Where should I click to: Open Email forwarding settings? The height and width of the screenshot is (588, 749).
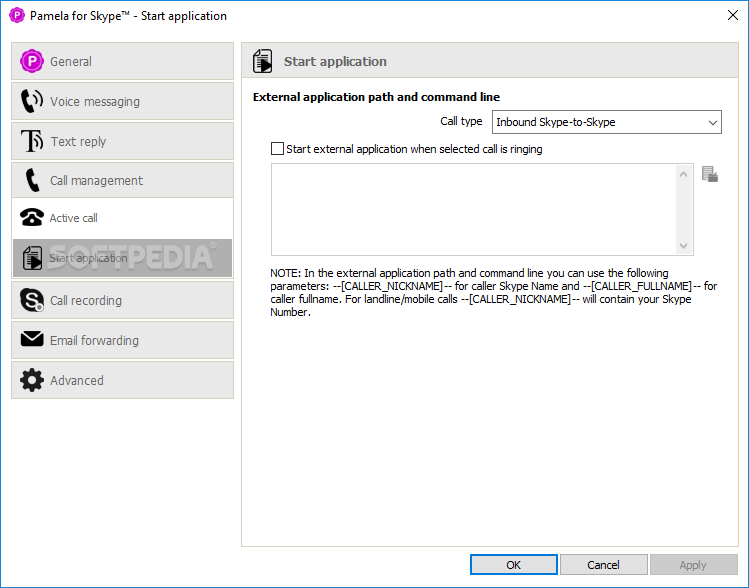click(x=122, y=340)
